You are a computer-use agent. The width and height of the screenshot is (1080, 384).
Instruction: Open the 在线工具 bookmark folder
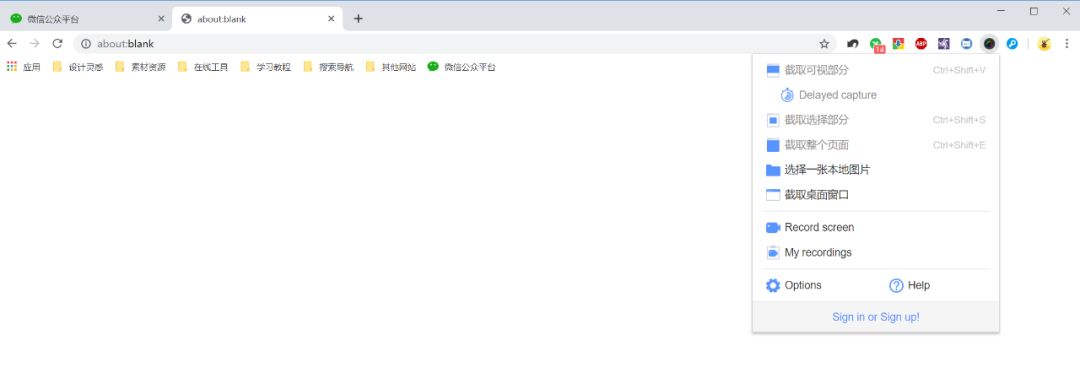click(203, 67)
